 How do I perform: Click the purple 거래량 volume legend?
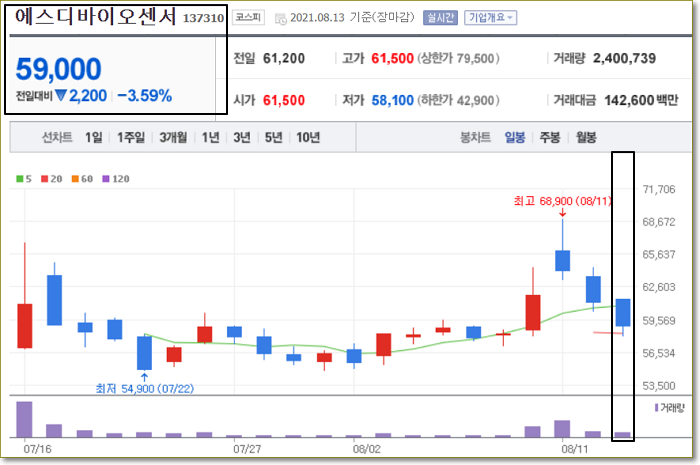pos(669,407)
